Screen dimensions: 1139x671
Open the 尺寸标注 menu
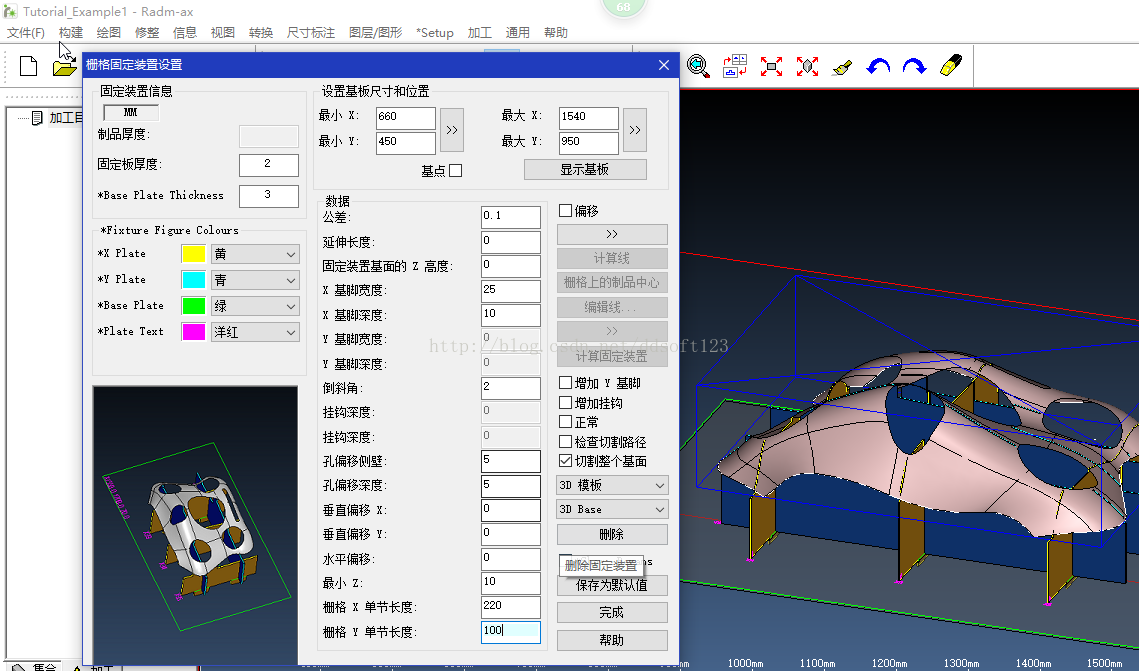pos(310,33)
